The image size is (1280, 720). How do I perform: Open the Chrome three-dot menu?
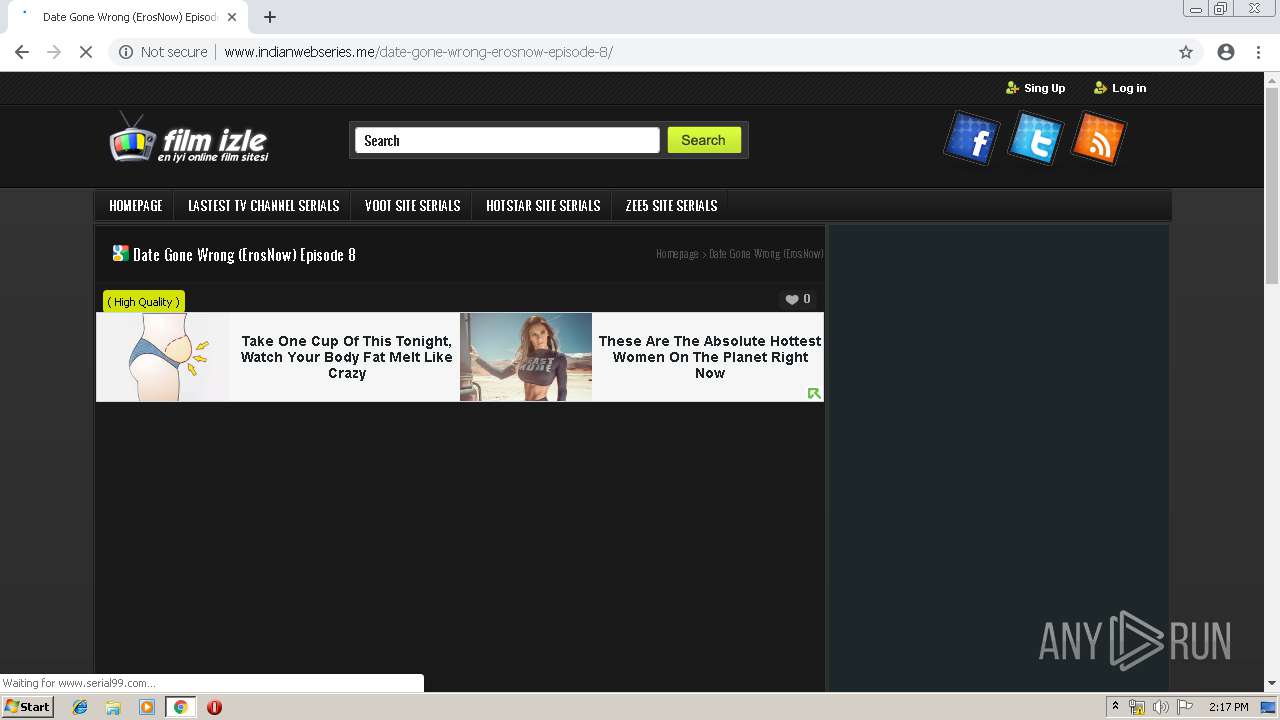tap(1258, 52)
